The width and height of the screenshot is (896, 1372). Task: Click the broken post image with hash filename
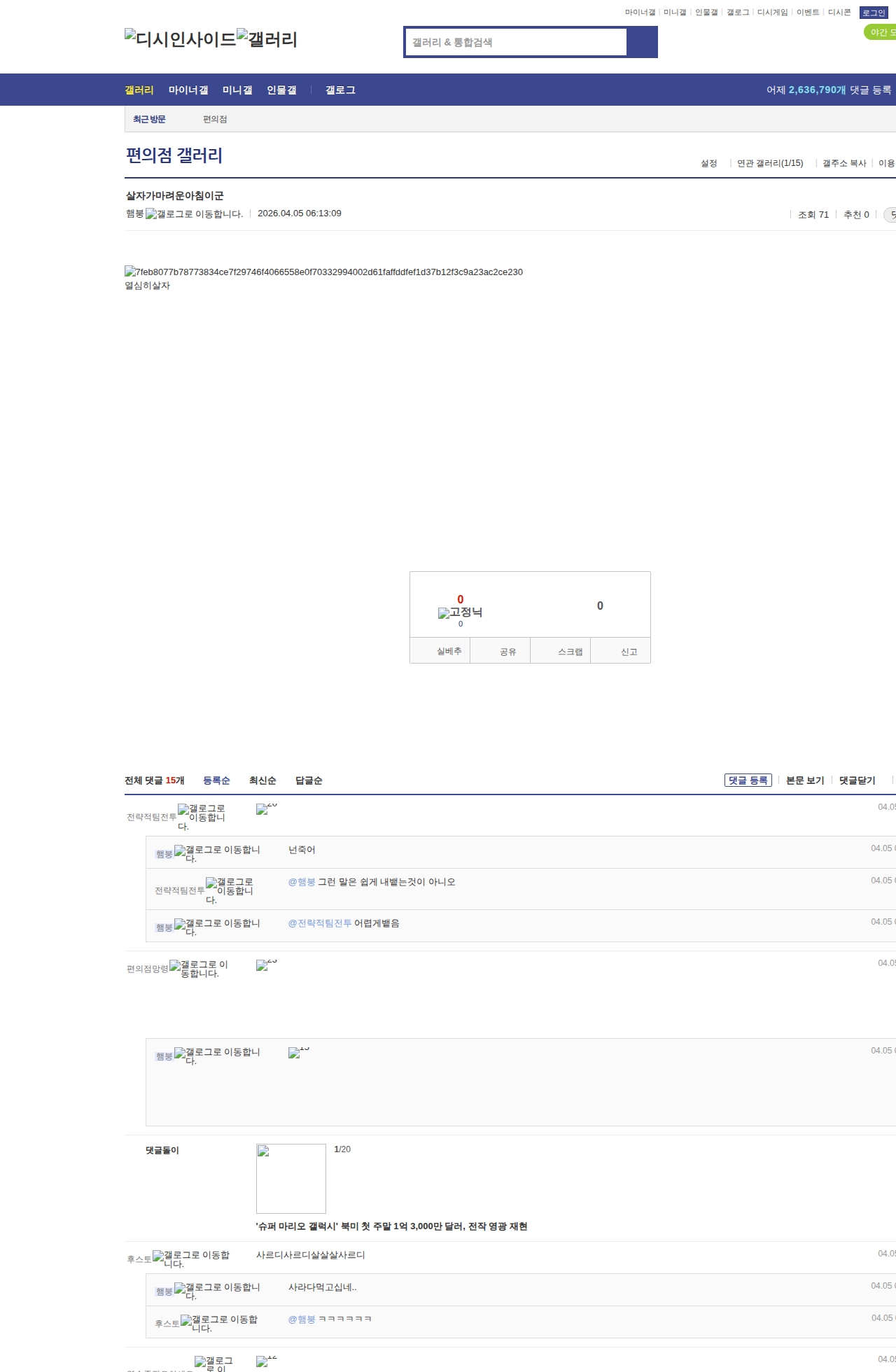(x=323, y=272)
